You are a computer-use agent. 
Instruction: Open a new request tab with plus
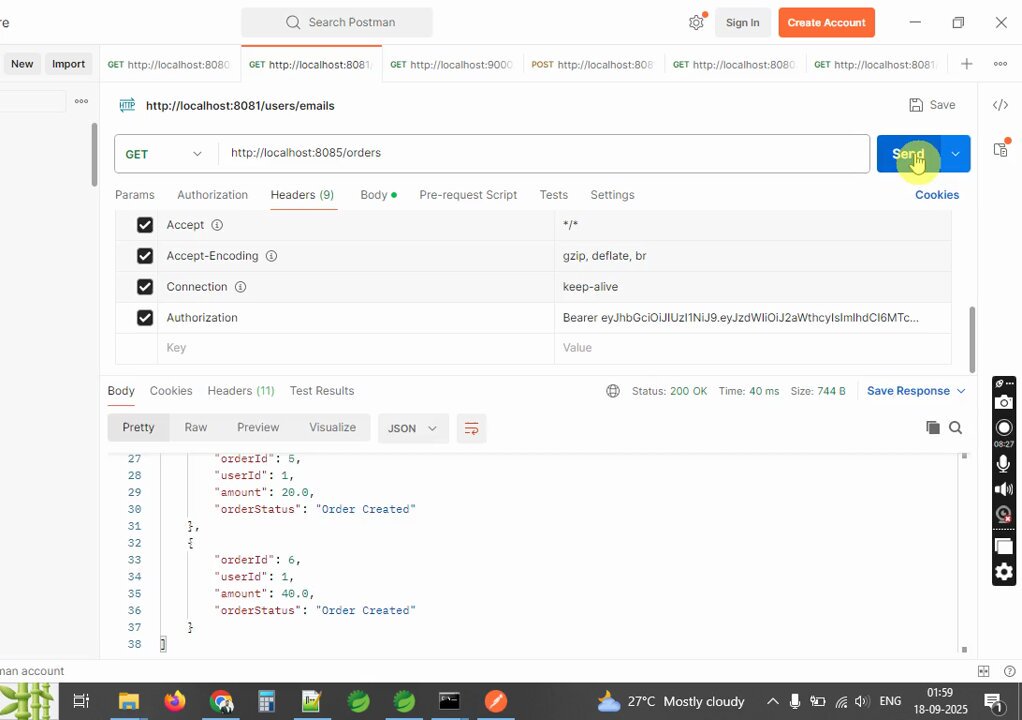(967, 64)
